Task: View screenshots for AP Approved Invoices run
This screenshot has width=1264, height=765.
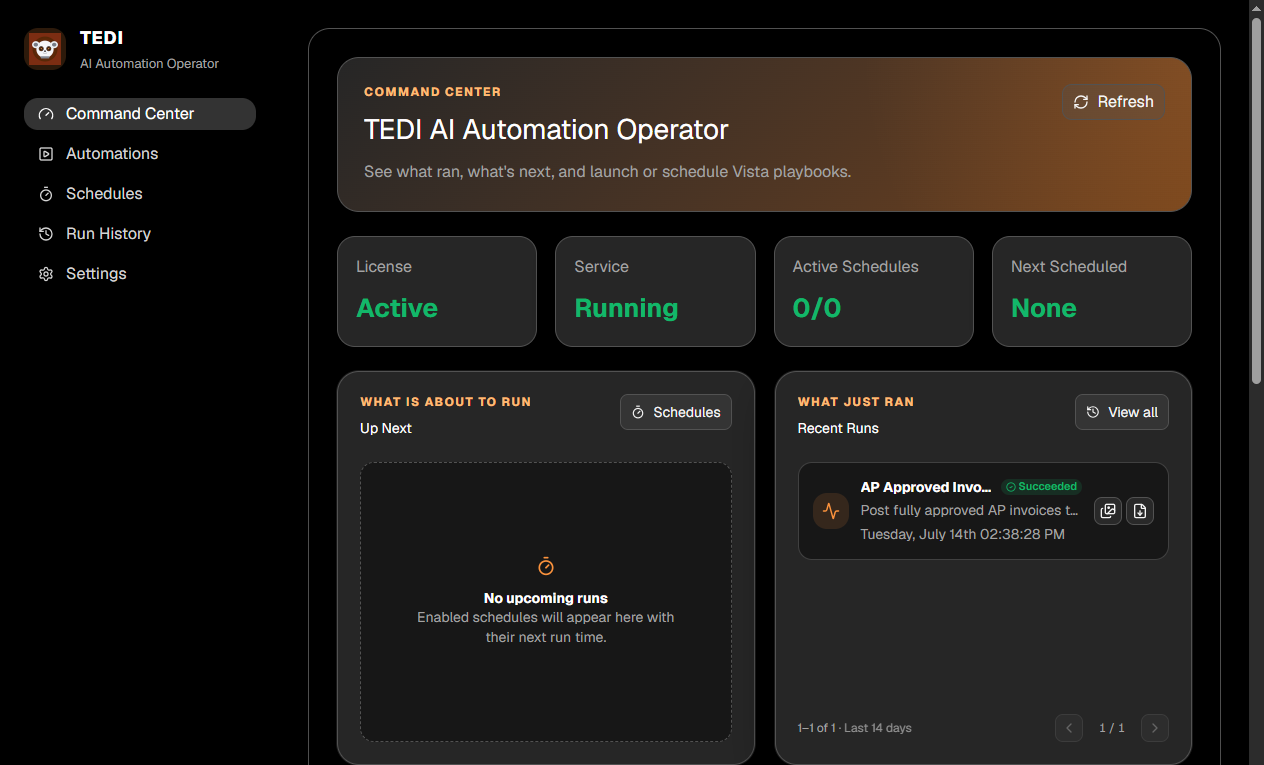Action: point(1108,511)
